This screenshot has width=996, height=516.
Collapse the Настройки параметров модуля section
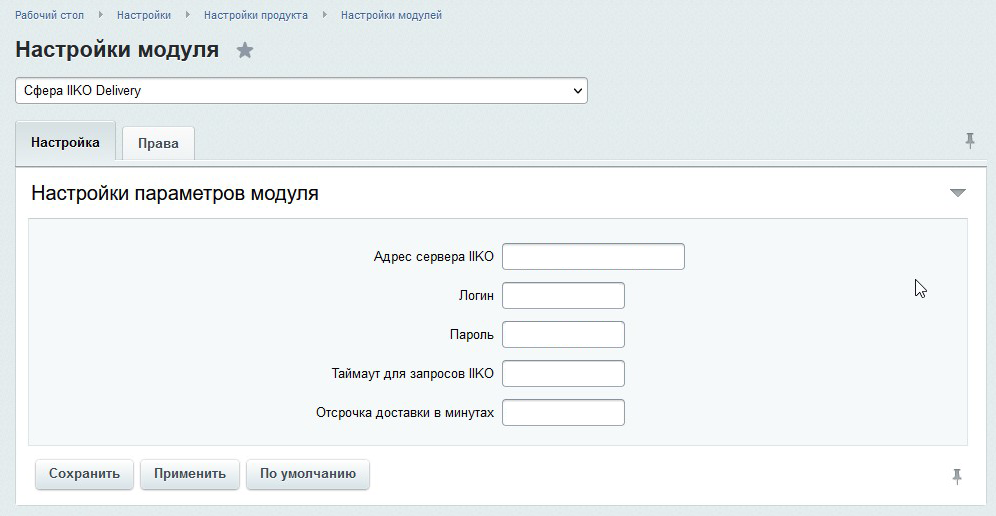tap(957, 193)
